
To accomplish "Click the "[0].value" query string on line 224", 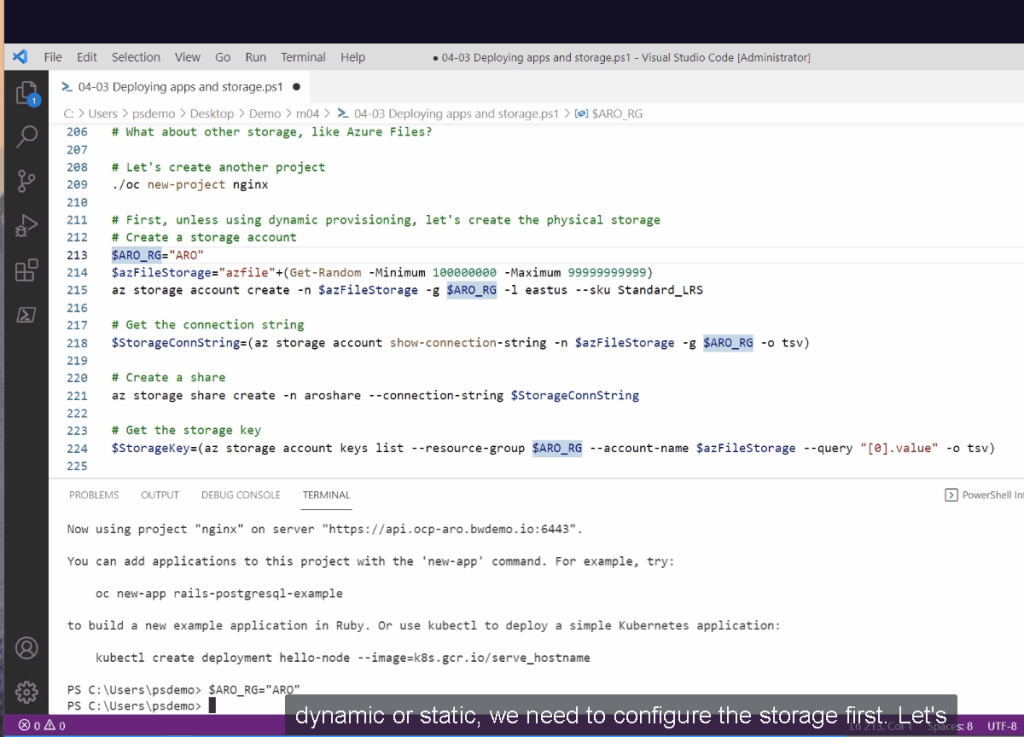I will click(899, 448).
